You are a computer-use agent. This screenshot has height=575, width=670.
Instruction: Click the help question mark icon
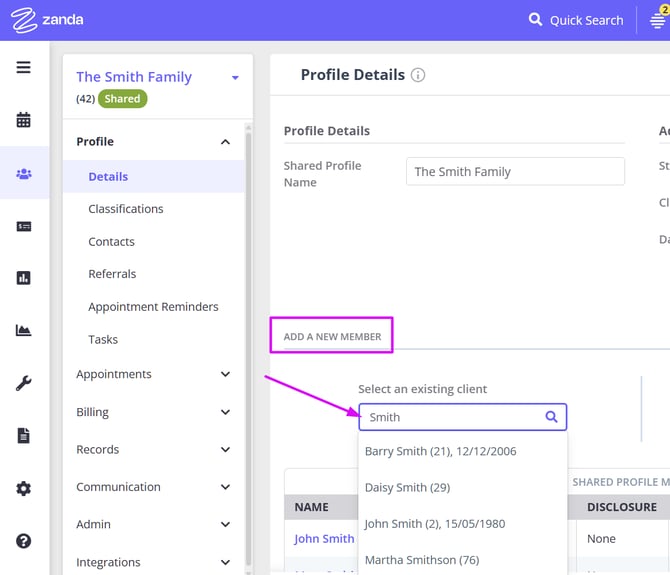point(23,541)
